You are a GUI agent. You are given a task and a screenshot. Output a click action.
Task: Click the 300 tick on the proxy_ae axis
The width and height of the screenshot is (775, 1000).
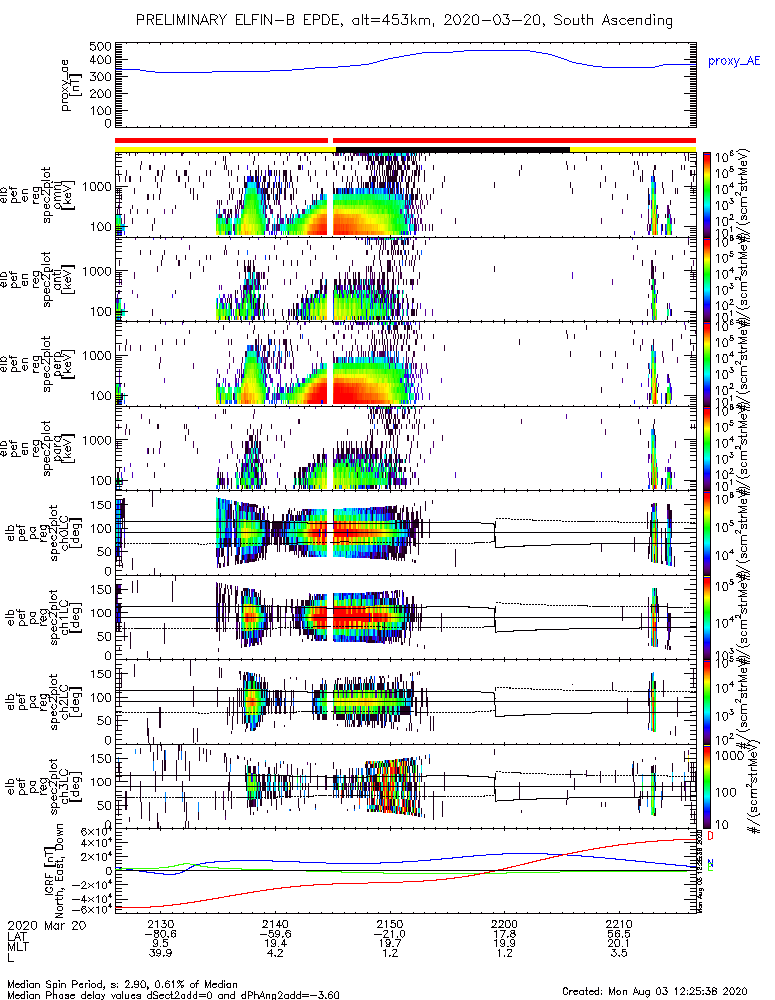click(100, 77)
